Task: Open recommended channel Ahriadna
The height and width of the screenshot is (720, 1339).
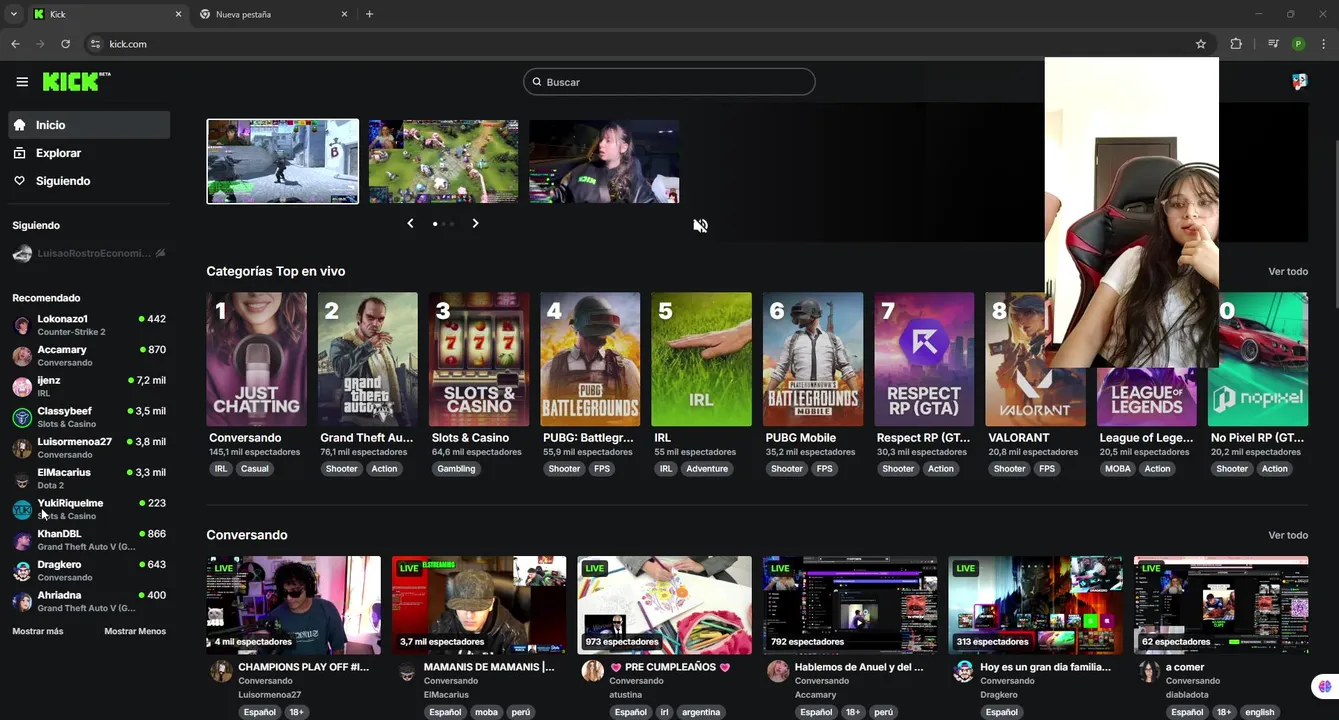Action: [89, 602]
